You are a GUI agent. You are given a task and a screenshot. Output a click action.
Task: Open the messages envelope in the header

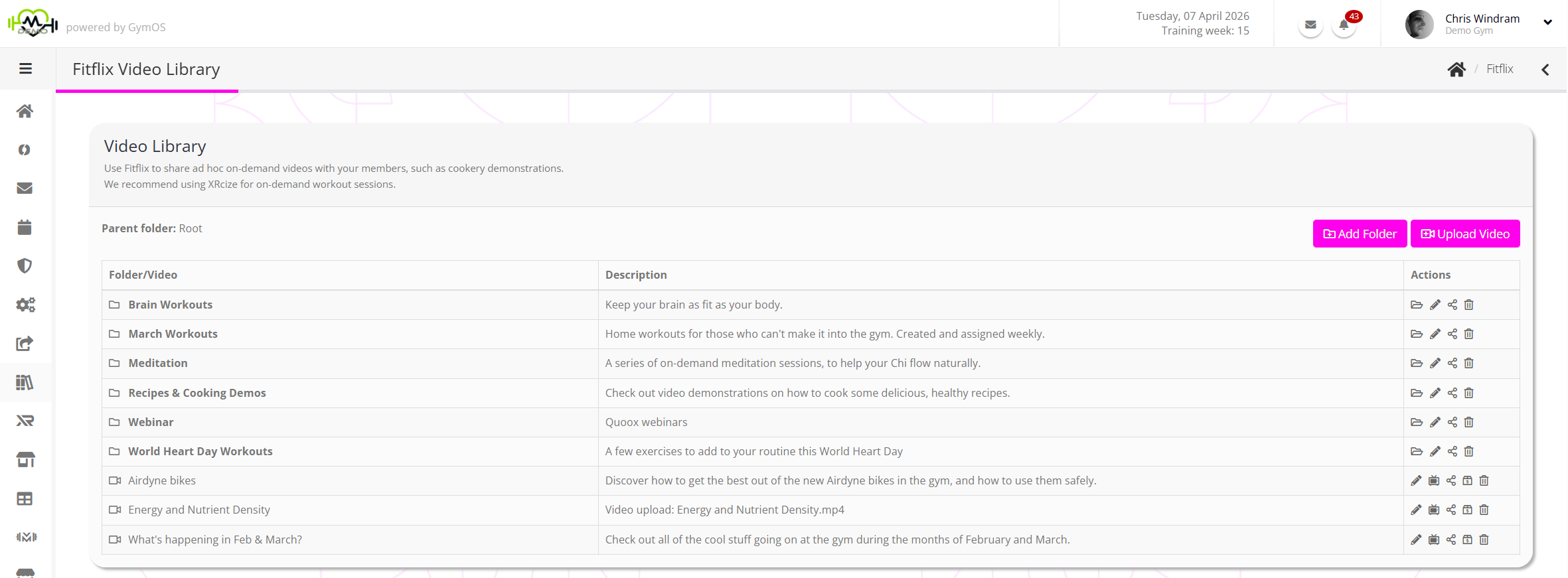1310,25
